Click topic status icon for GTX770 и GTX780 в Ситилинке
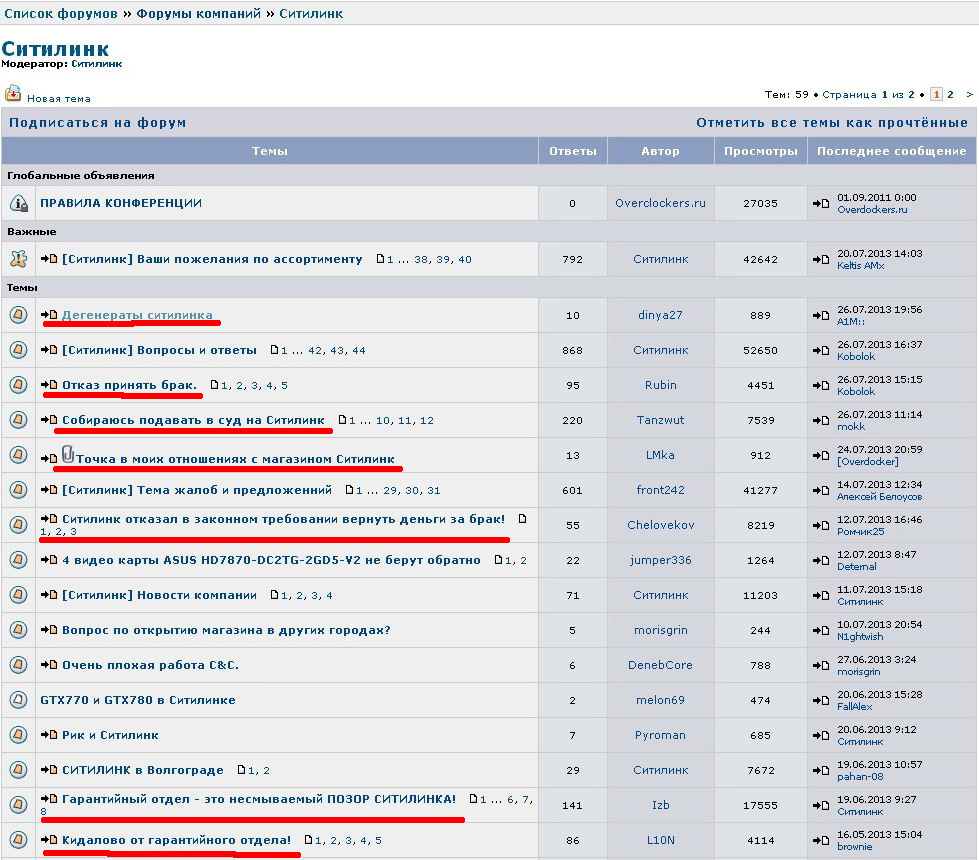The image size is (979, 860). [x=19, y=699]
